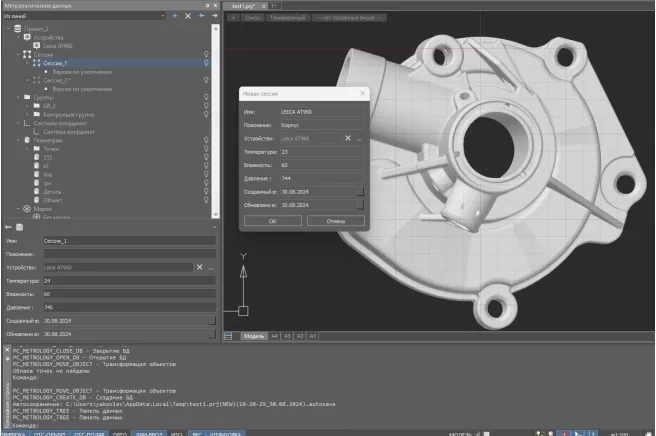Switch to the Модель tab

click(254, 336)
